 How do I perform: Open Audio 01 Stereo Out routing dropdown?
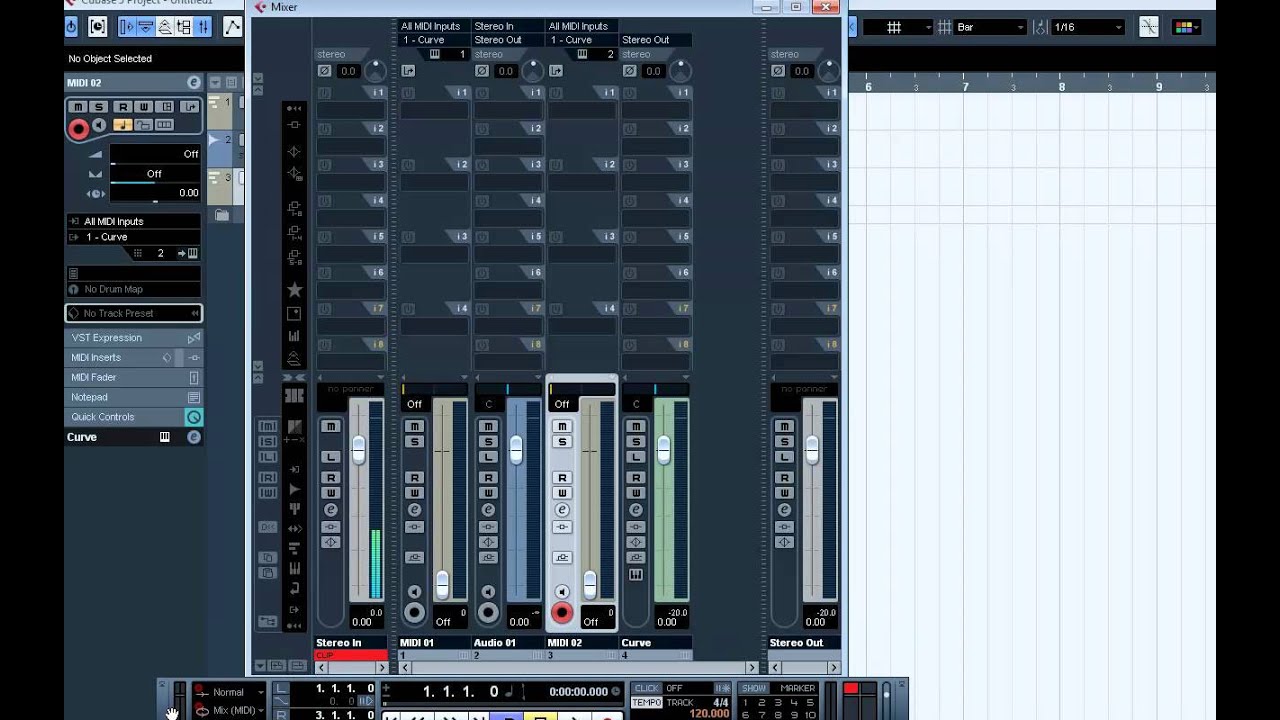coord(508,40)
